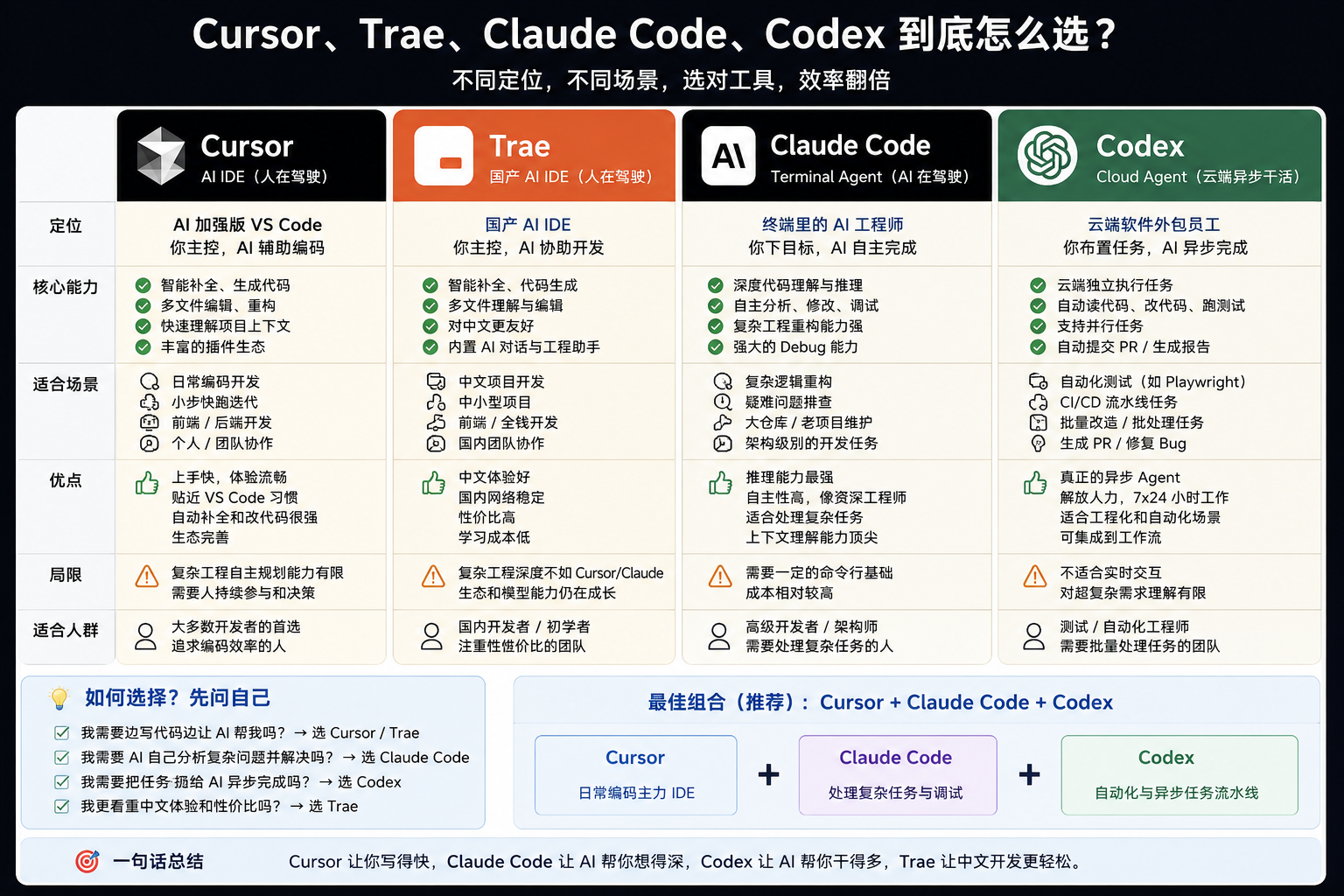Click the text AI 加强版 VS Code
Viewport: 1344px width, 896px height.
[x=248, y=225]
